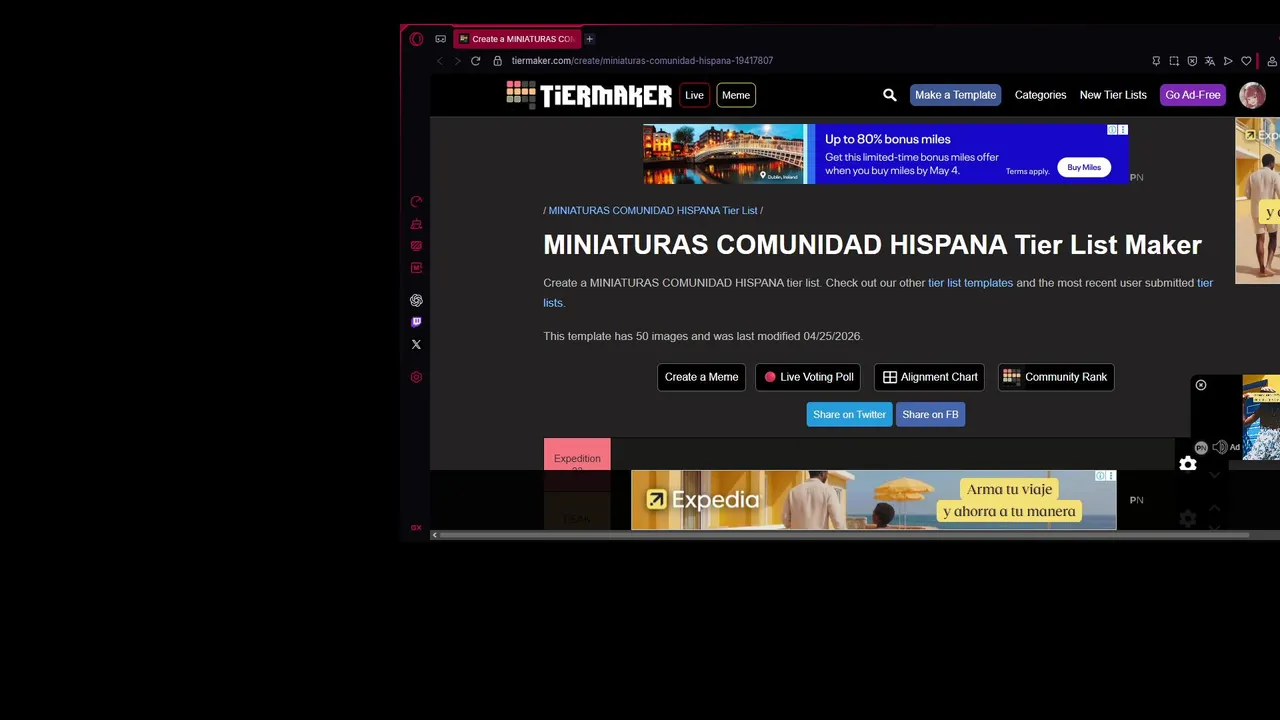
Task: Reload the current page
Action: pyautogui.click(x=475, y=61)
